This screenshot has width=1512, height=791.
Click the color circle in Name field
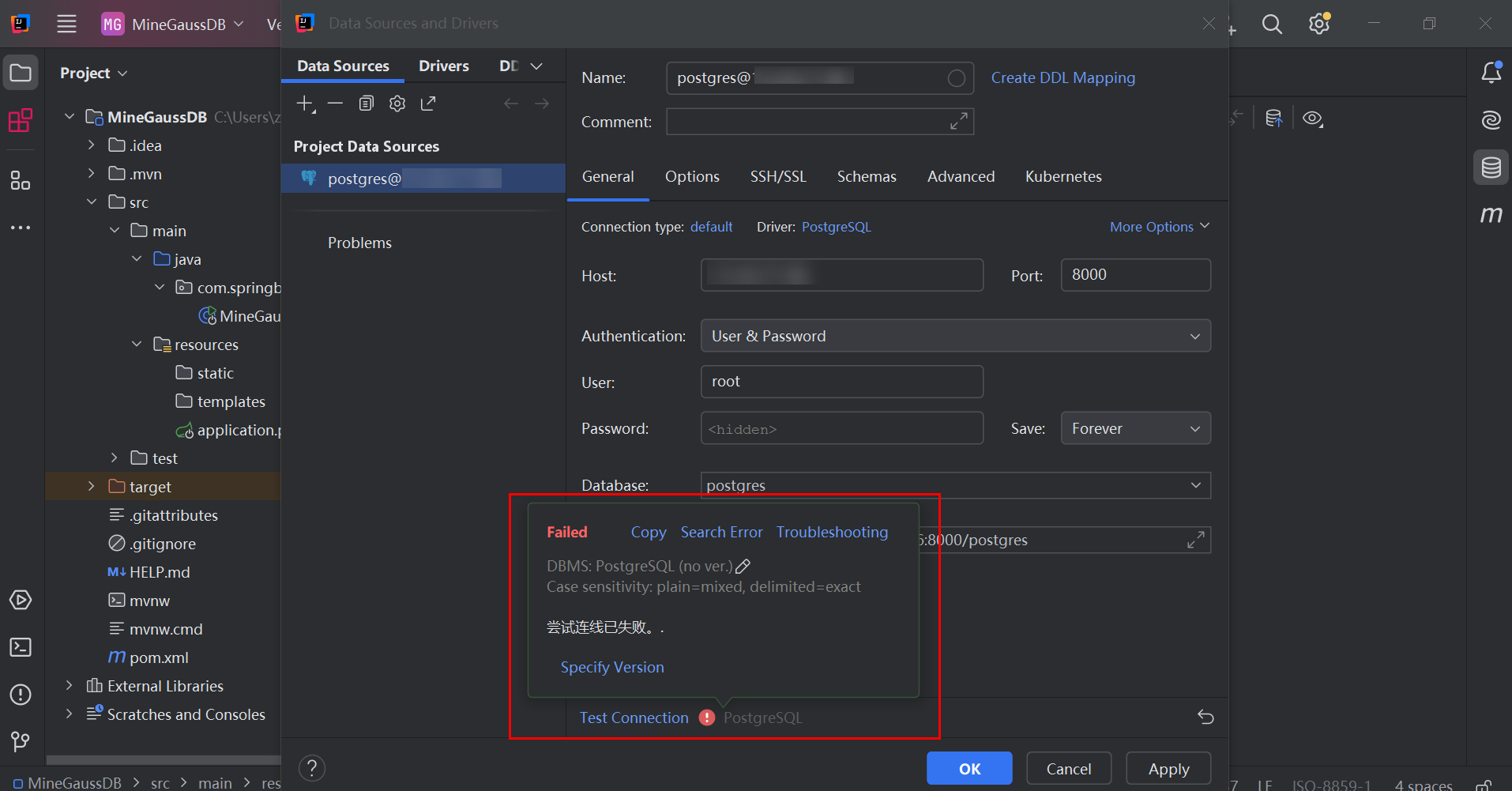956,78
